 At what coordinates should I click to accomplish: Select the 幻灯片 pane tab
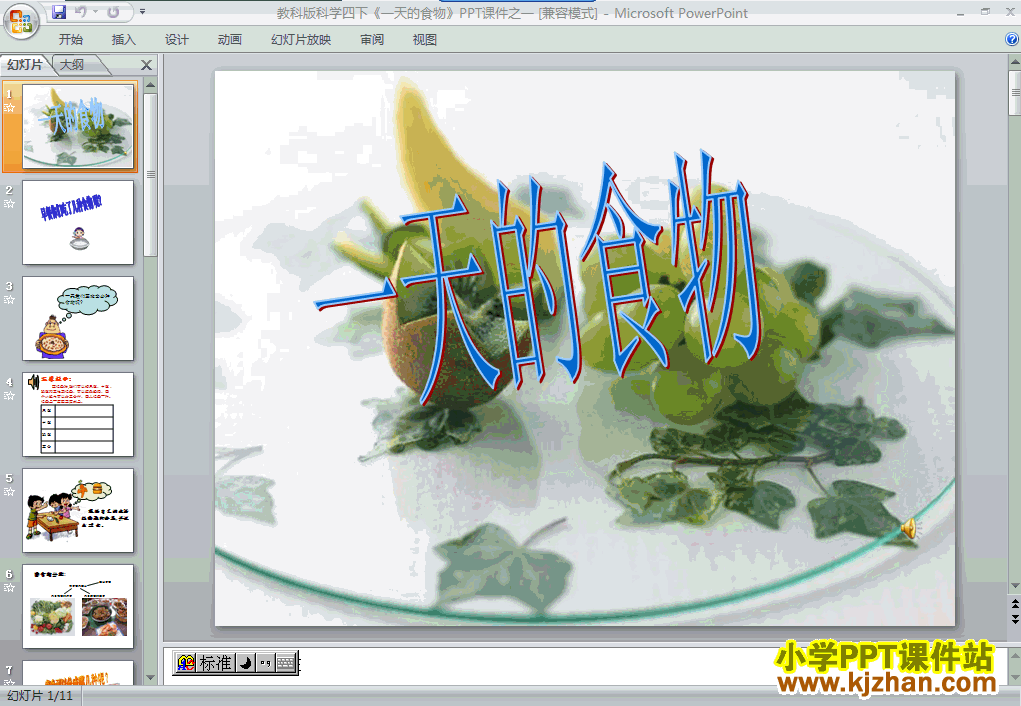coord(25,64)
